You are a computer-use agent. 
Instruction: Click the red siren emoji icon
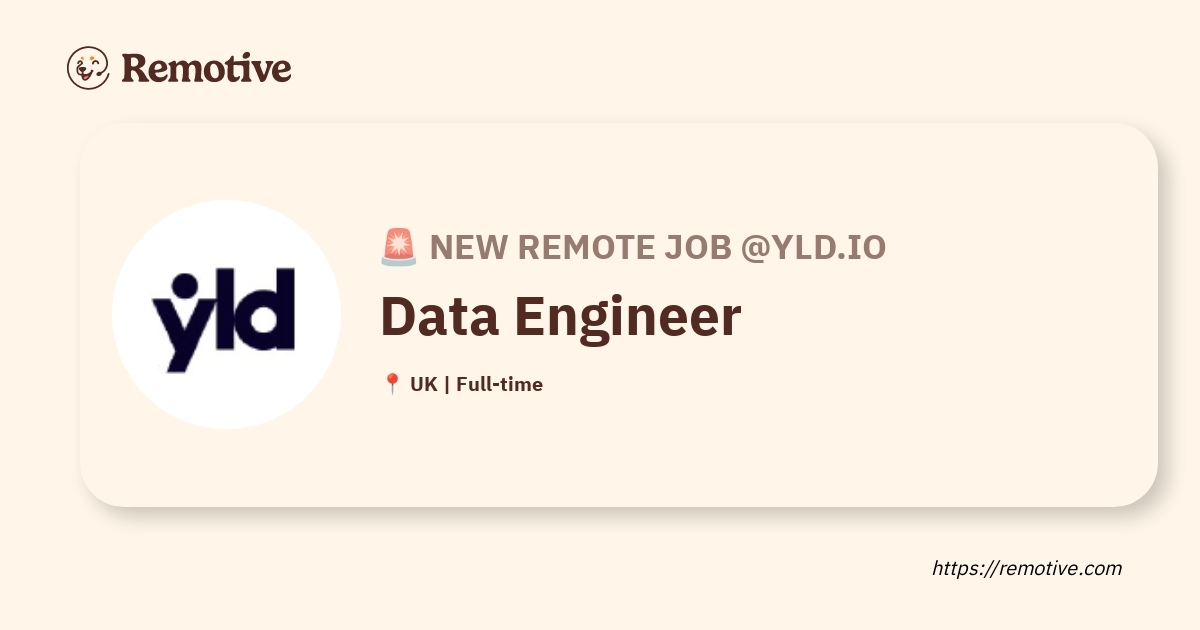pyautogui.click(x=399, y=247)
